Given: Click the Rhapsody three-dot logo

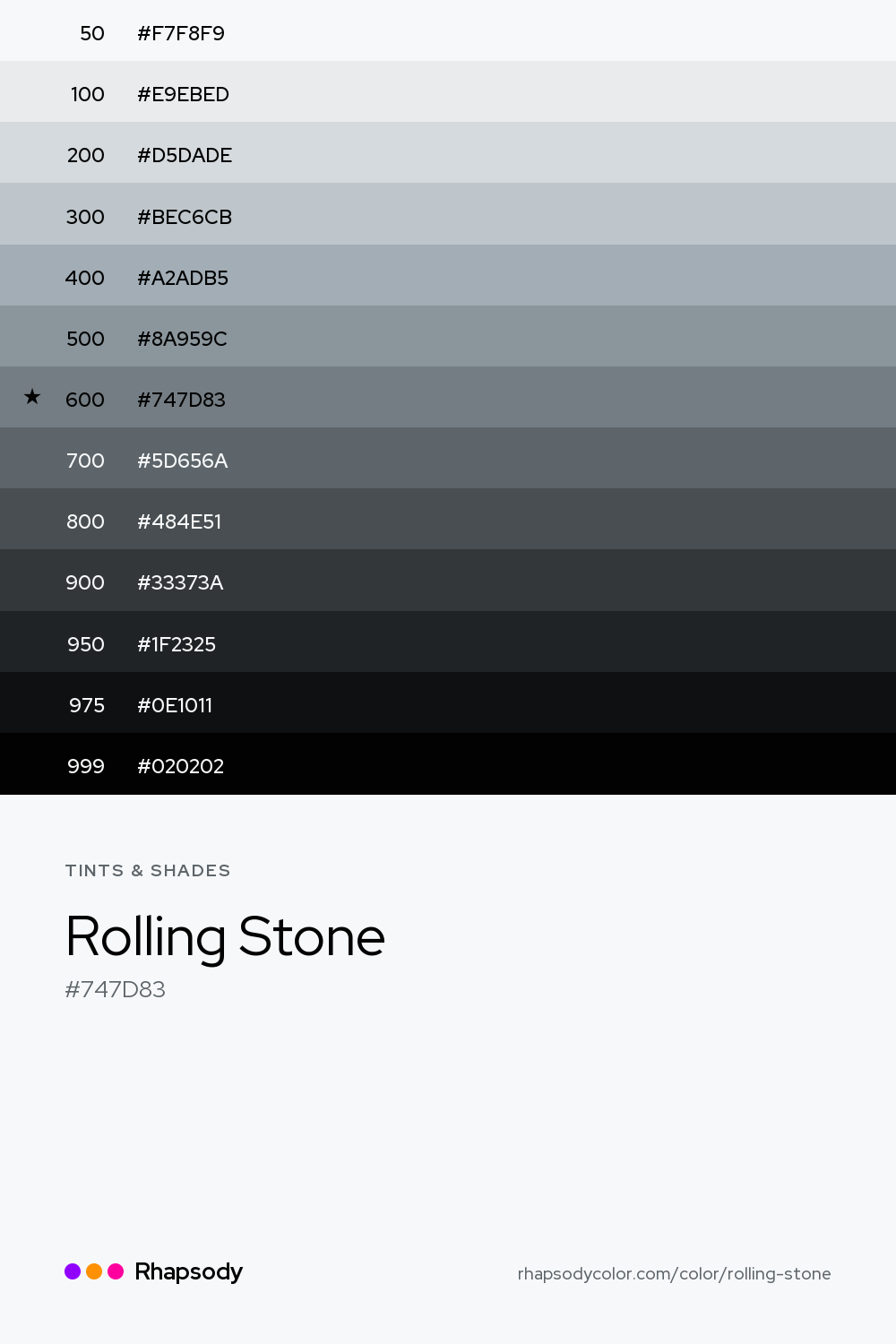Looking at the screenshot, I should pyautogui.click(x=94, y=1271).
